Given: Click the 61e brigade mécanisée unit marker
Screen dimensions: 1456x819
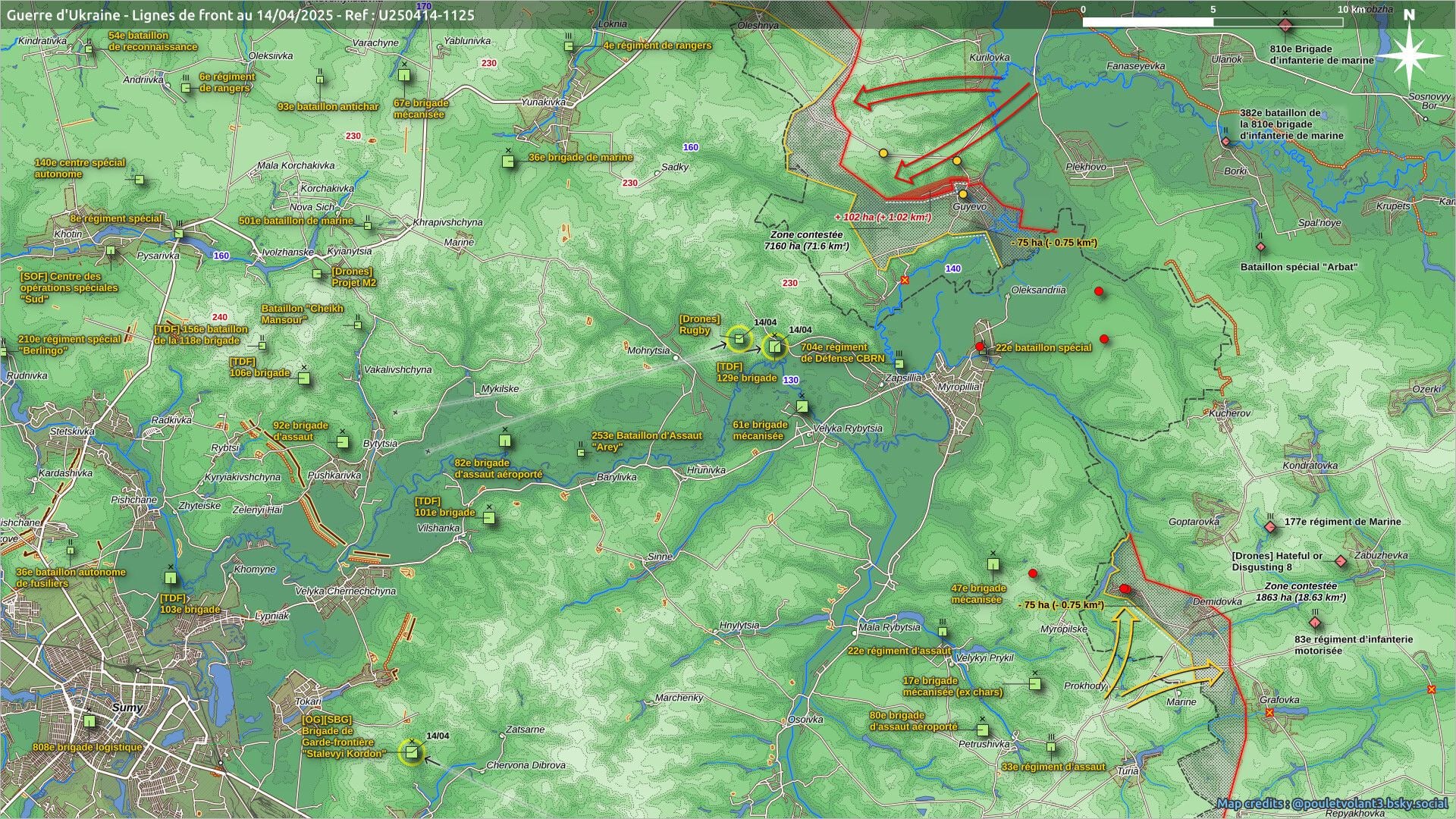Looking at the screenshot, I should pyautogui.click(x=802, y=407).
